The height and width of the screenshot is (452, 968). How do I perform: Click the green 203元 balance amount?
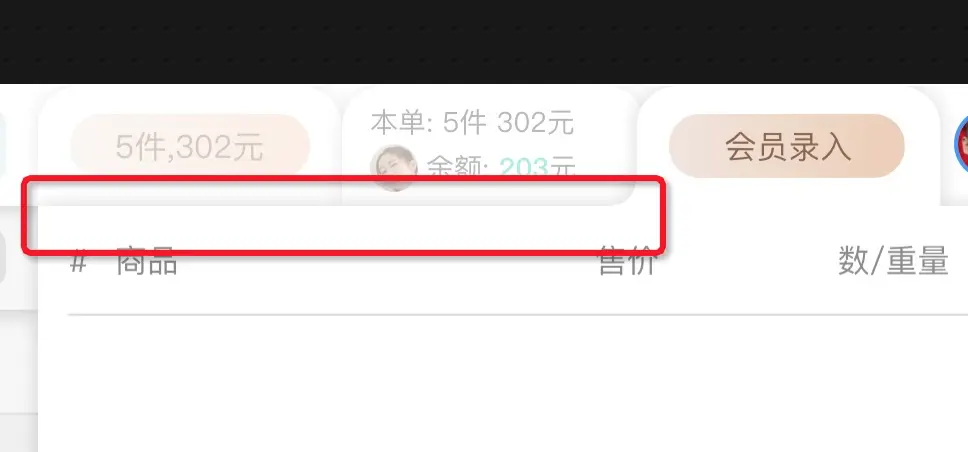[x=537, y=167]
